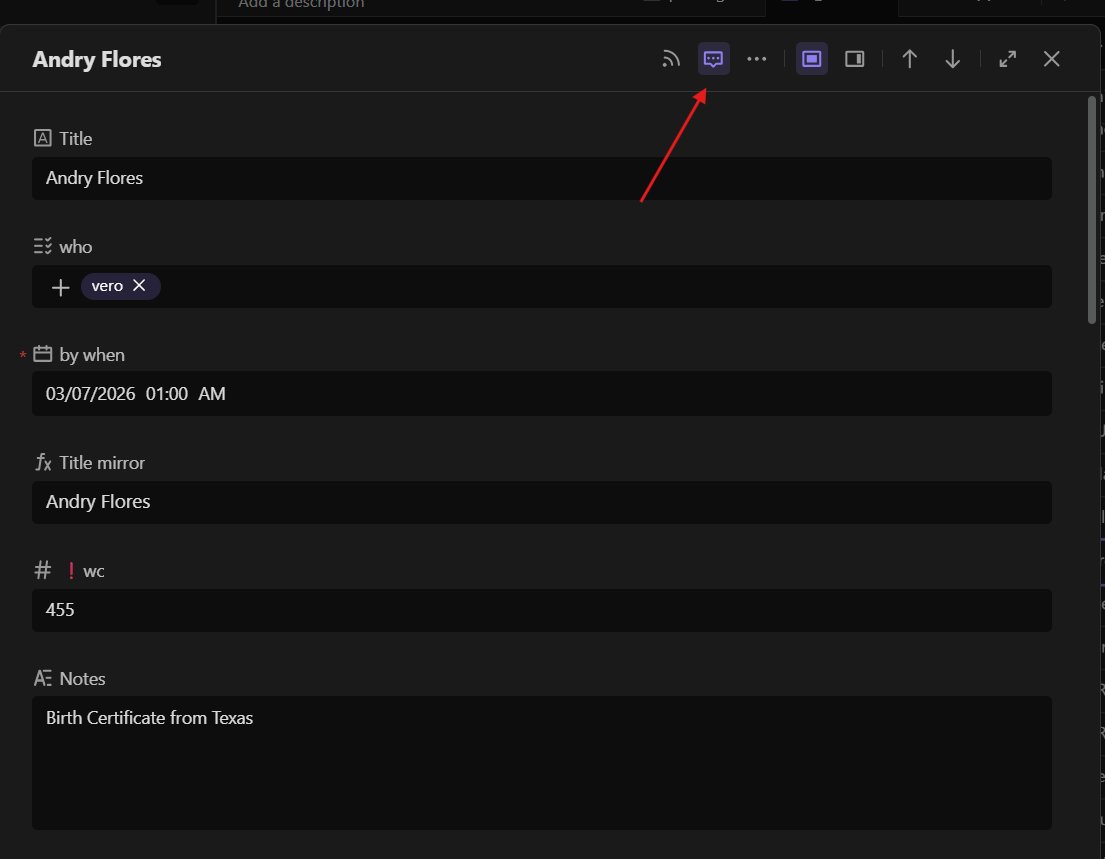Image resolution: width=1105 pixels, height=859 pixels.
Task: Edit the date 03/07/2026
Action: tap(90, 394)
